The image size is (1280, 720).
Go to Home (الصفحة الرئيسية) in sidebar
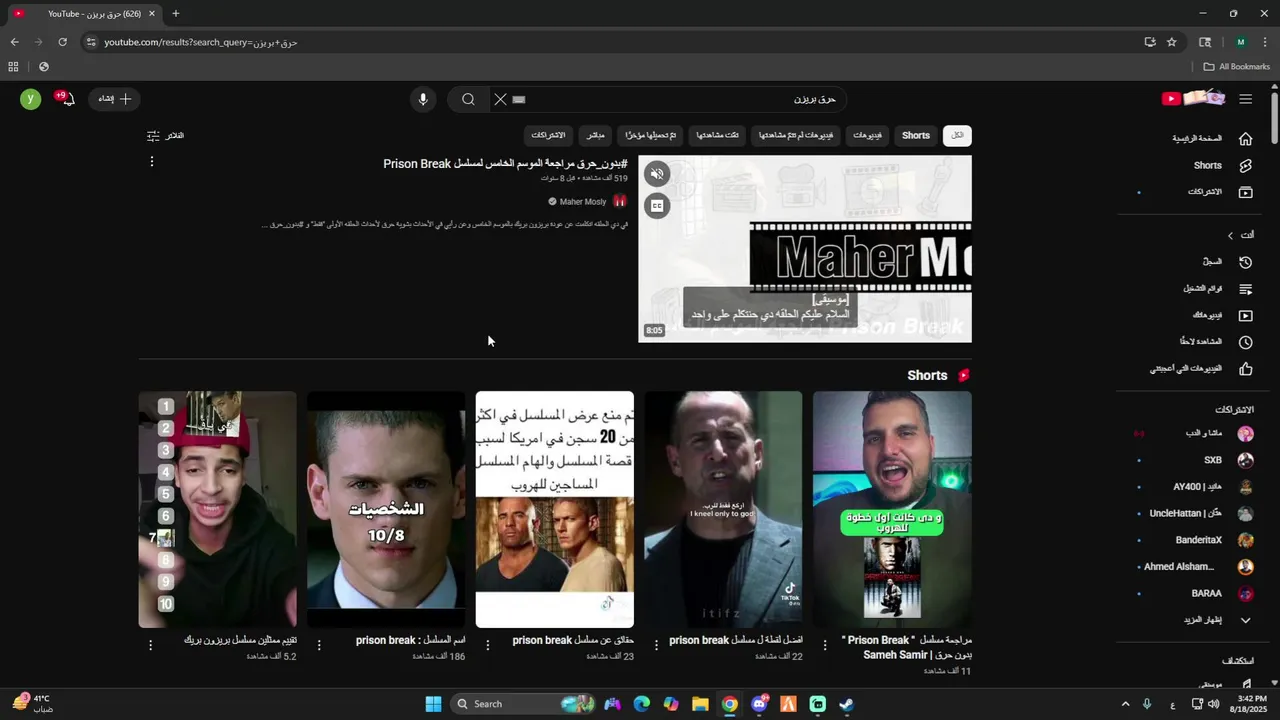tap(1212, 139)
